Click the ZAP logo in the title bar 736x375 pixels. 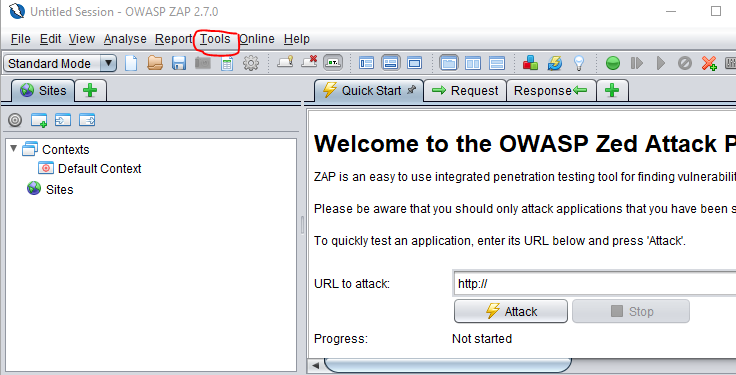point(16,11)
